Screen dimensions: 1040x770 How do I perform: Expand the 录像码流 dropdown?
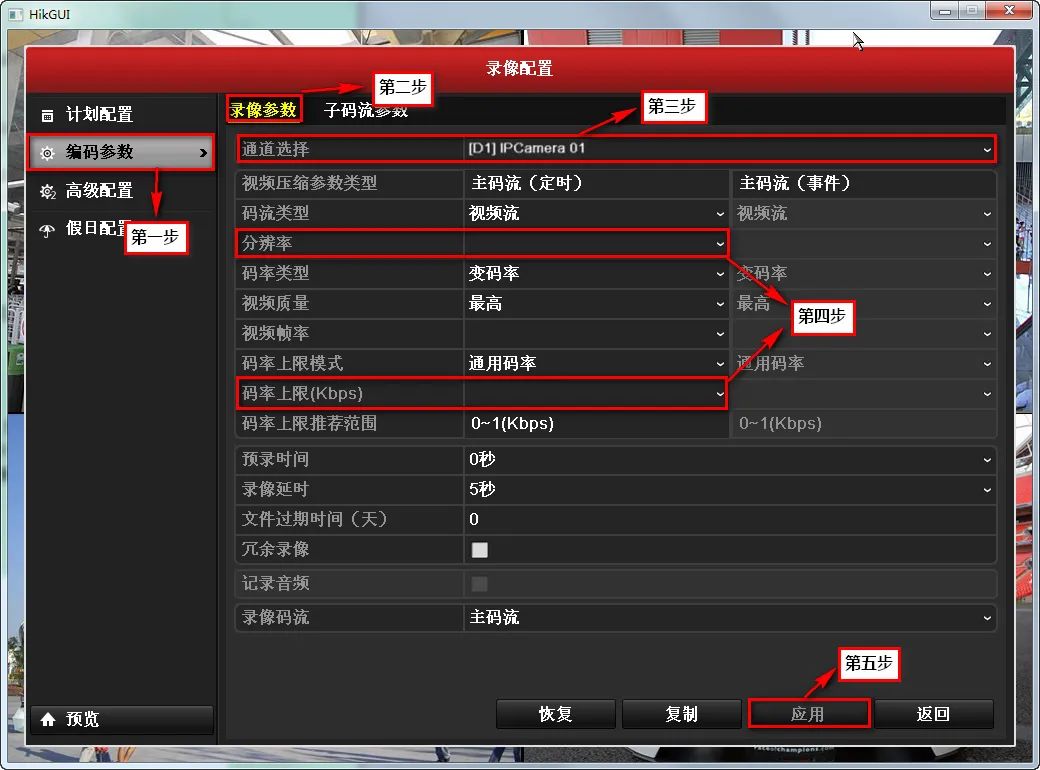[x=729, y=617]
